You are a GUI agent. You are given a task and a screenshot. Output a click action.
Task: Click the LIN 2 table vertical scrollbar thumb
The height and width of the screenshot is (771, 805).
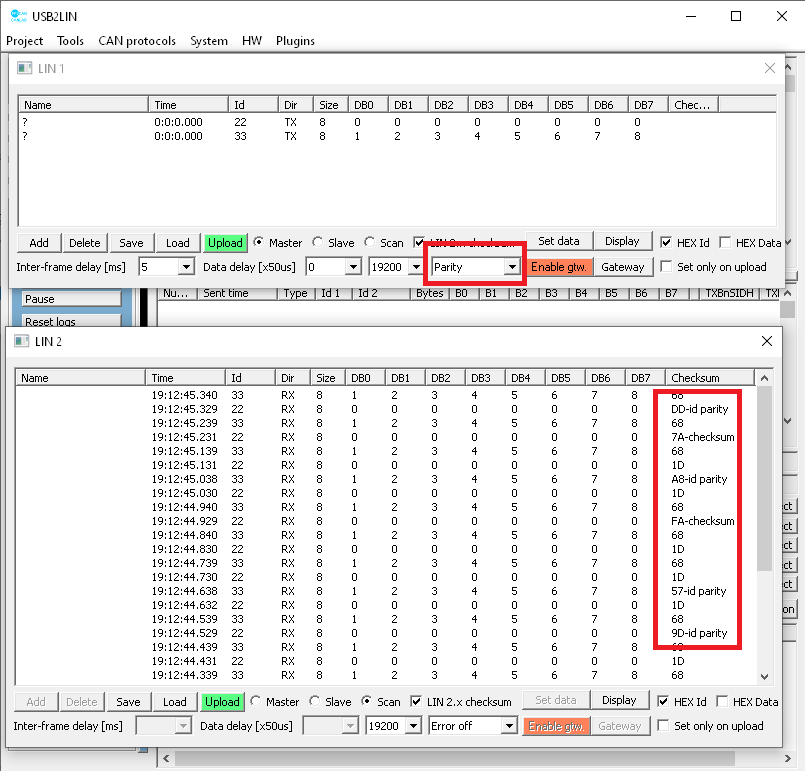click(x=764, y=478)
